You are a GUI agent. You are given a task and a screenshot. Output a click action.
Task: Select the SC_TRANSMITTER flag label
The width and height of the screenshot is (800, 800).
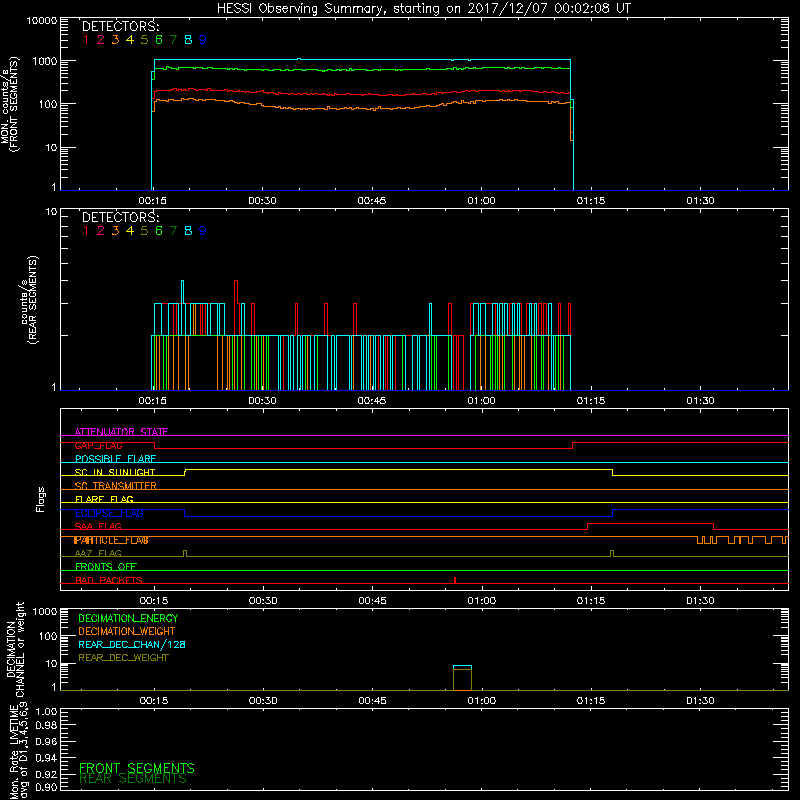pos(115,486)
